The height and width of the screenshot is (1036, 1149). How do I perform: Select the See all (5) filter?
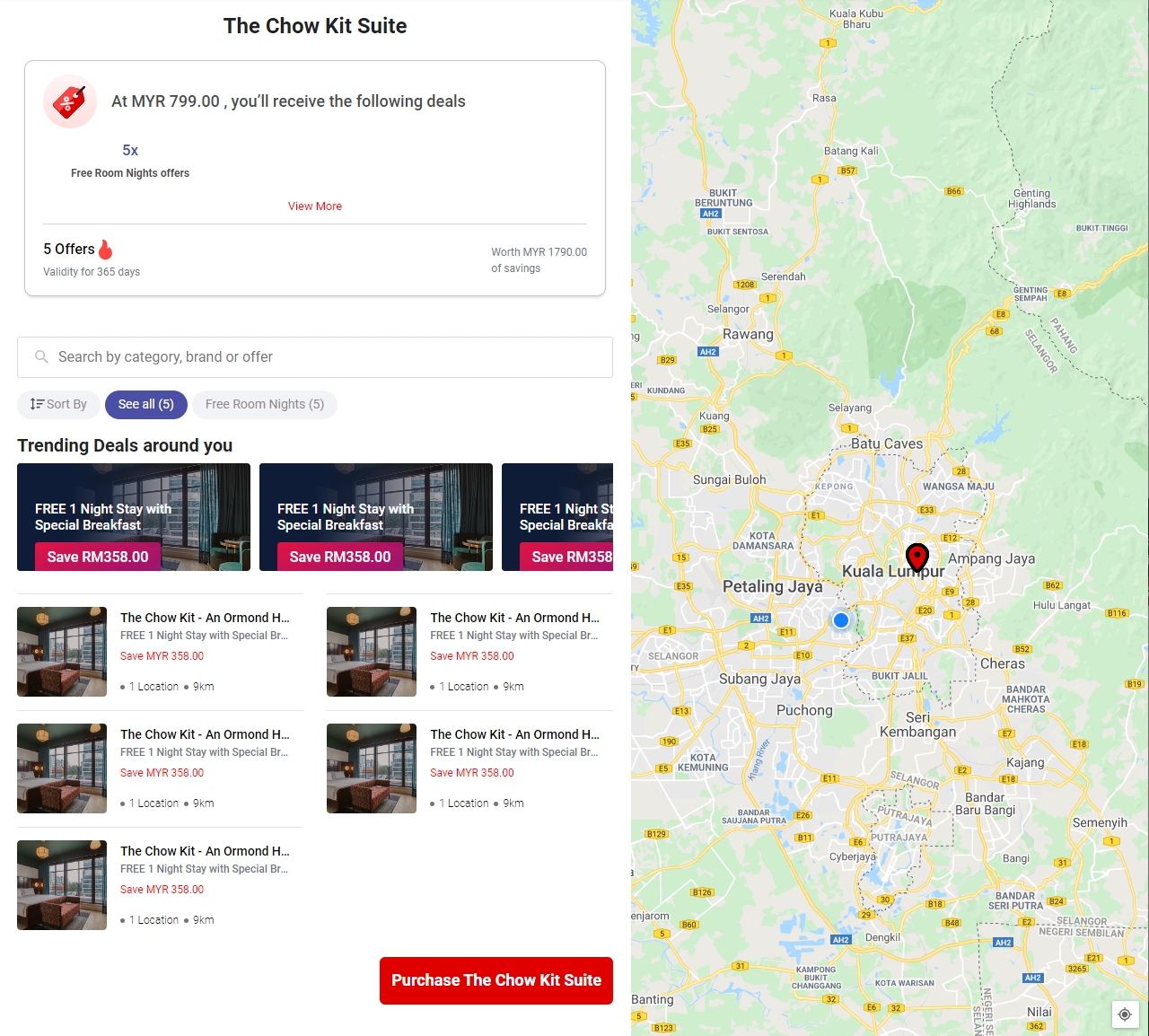[145, 405]
